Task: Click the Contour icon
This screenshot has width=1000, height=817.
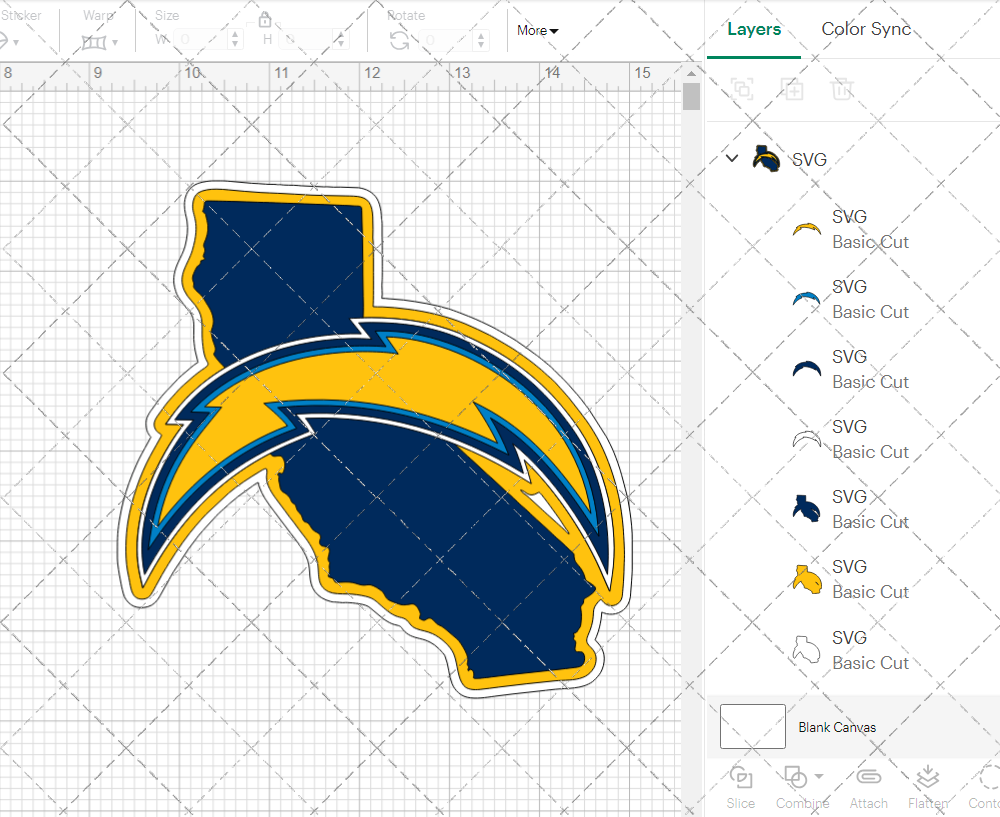Action: [988, 778]
